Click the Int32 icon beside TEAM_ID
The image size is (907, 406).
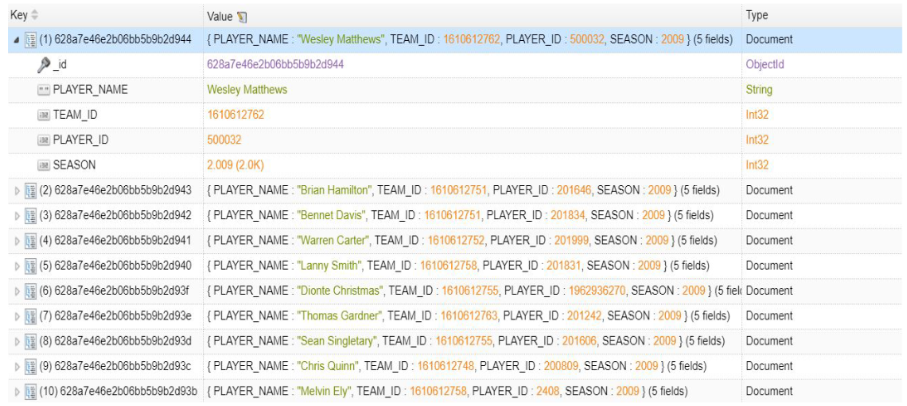[43, 115]
